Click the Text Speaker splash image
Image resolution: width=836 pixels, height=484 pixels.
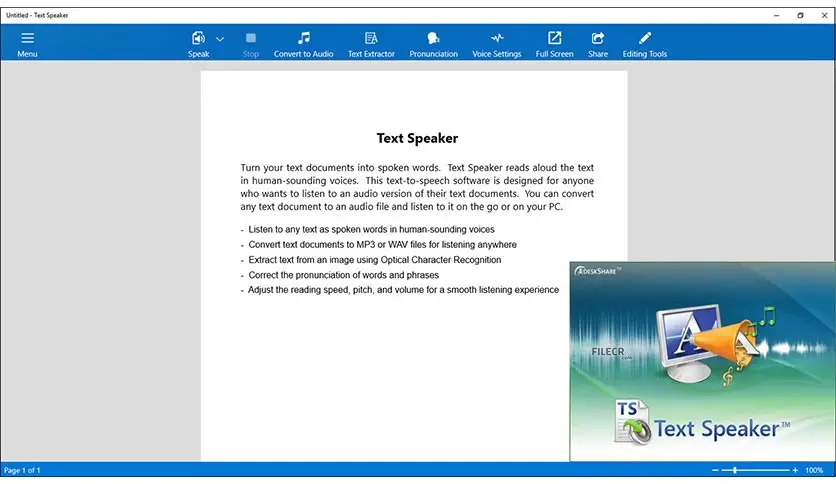(702, 361)
